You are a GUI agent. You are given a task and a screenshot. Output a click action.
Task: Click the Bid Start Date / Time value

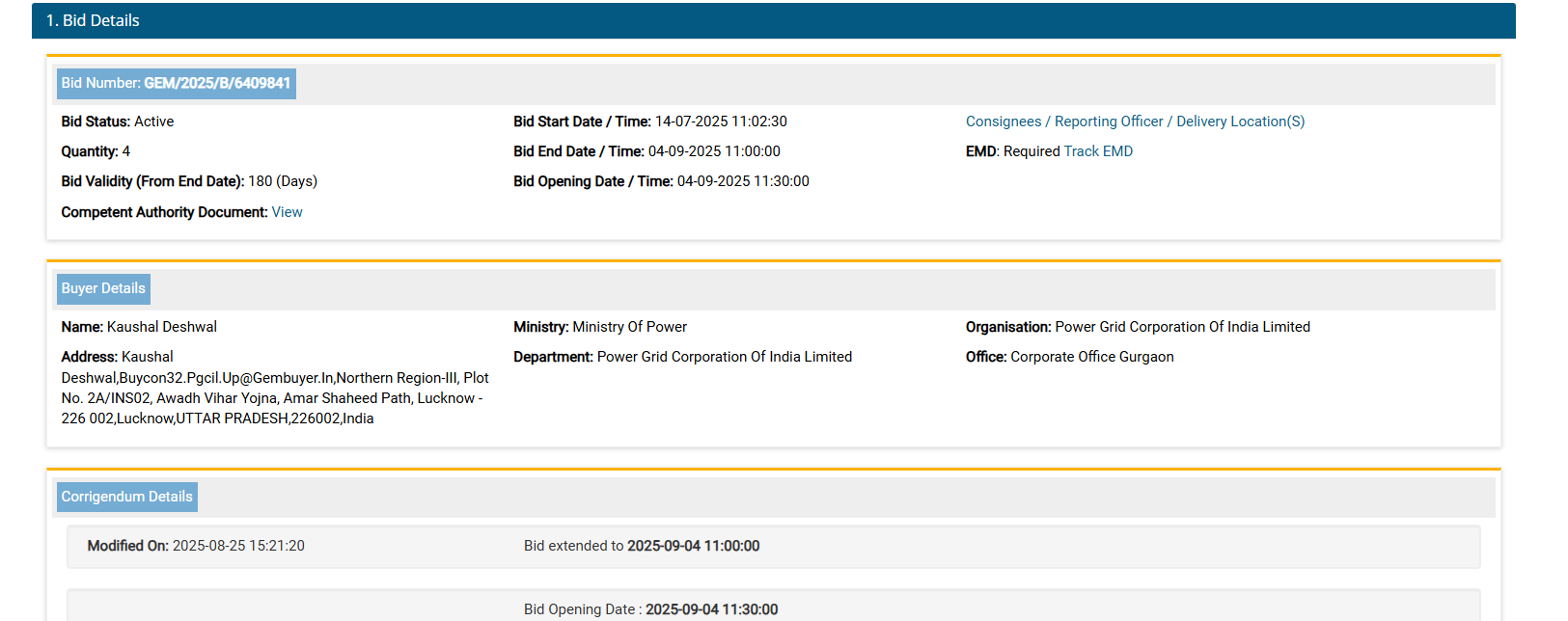(x=720, y=121)
